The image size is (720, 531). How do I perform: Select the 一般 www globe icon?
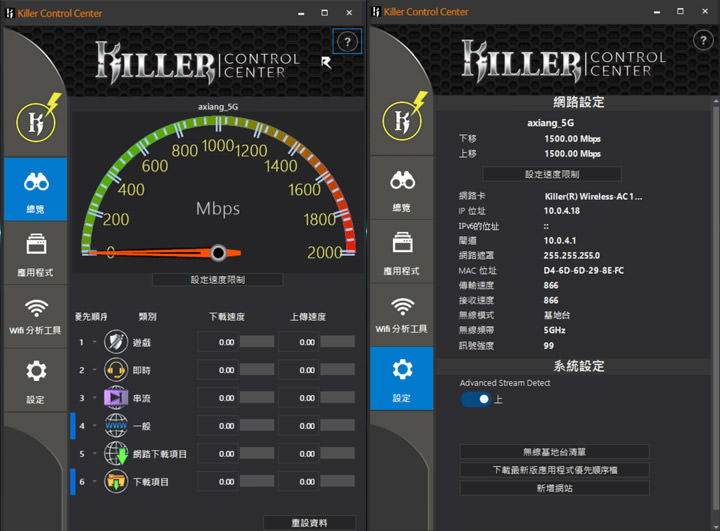[116, 426]
